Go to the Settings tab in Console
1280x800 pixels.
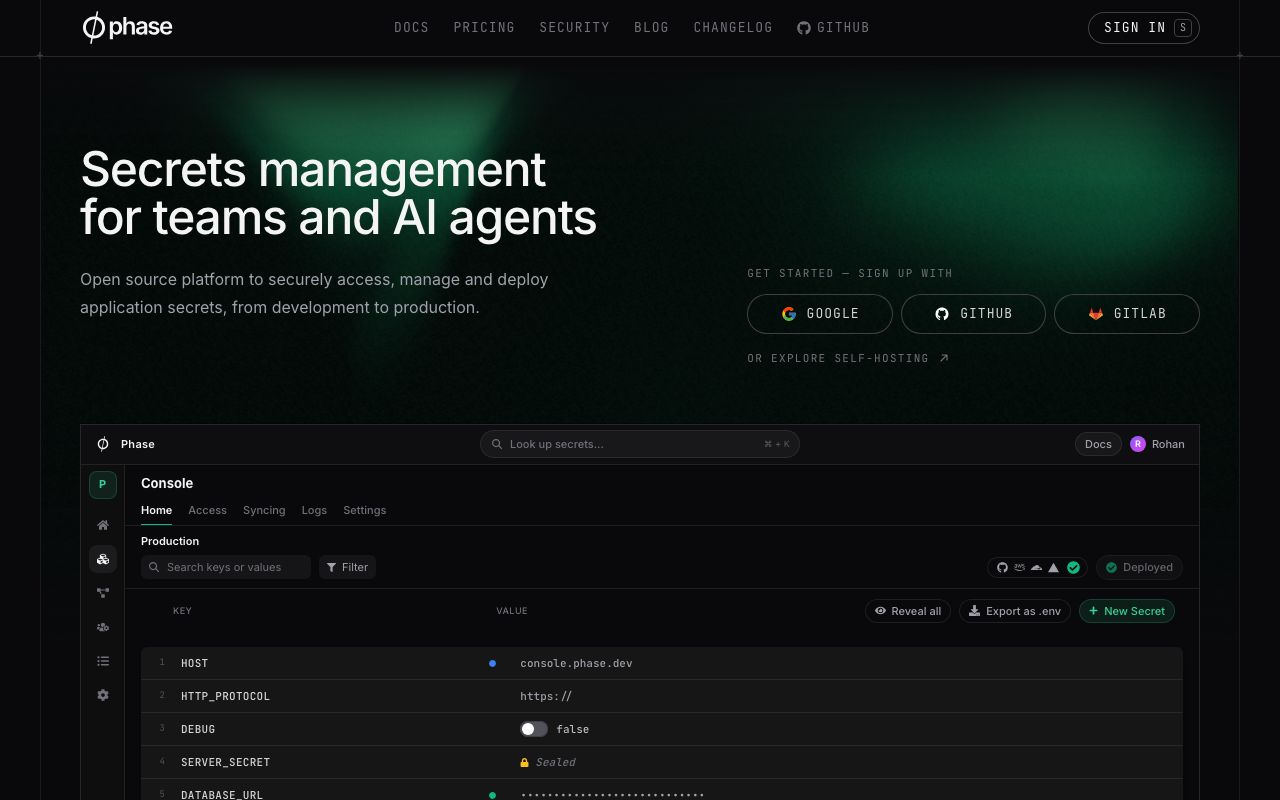pyautogui.click(x=364, y=510)
